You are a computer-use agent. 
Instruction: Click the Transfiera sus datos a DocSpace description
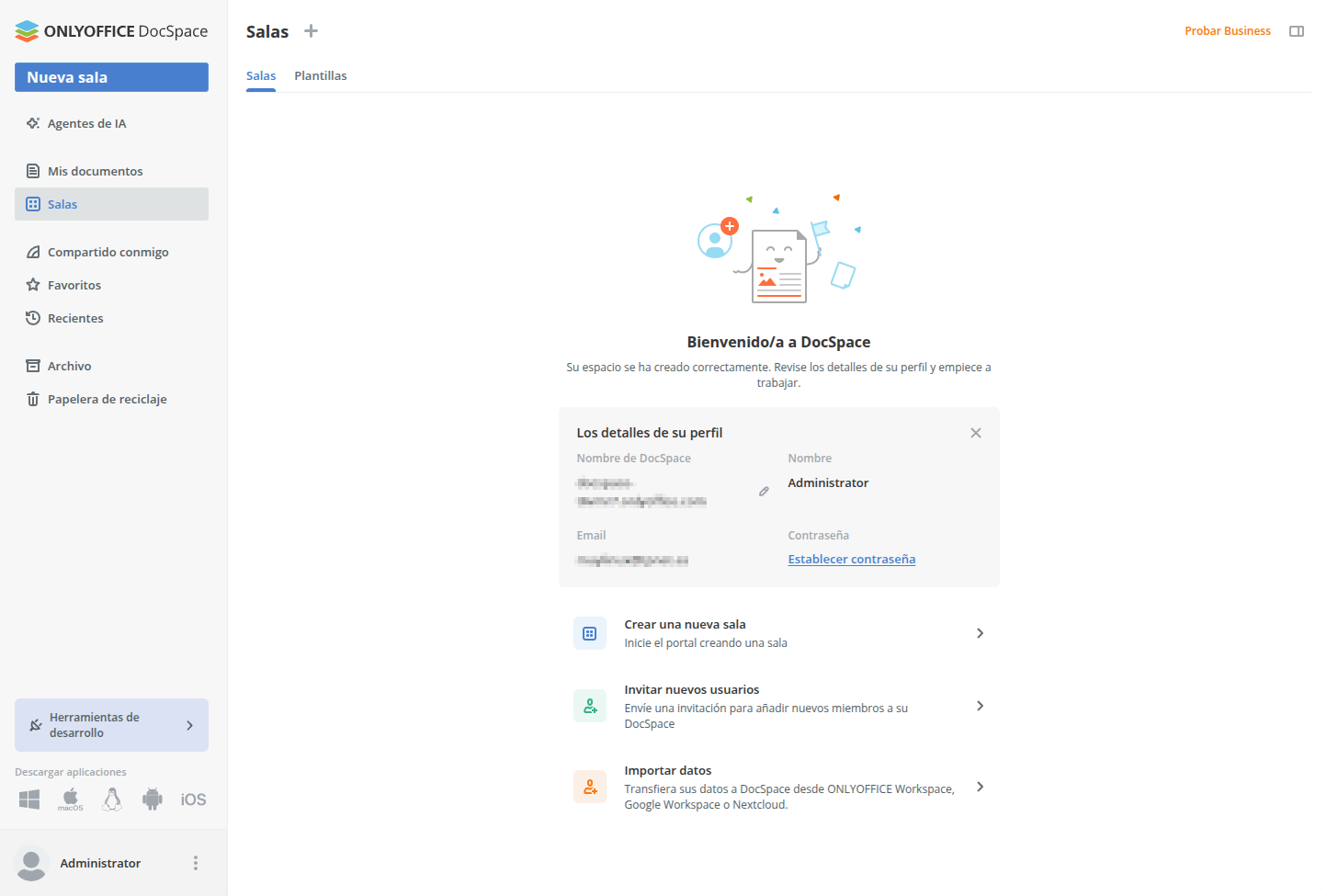[x=789, y=797]
